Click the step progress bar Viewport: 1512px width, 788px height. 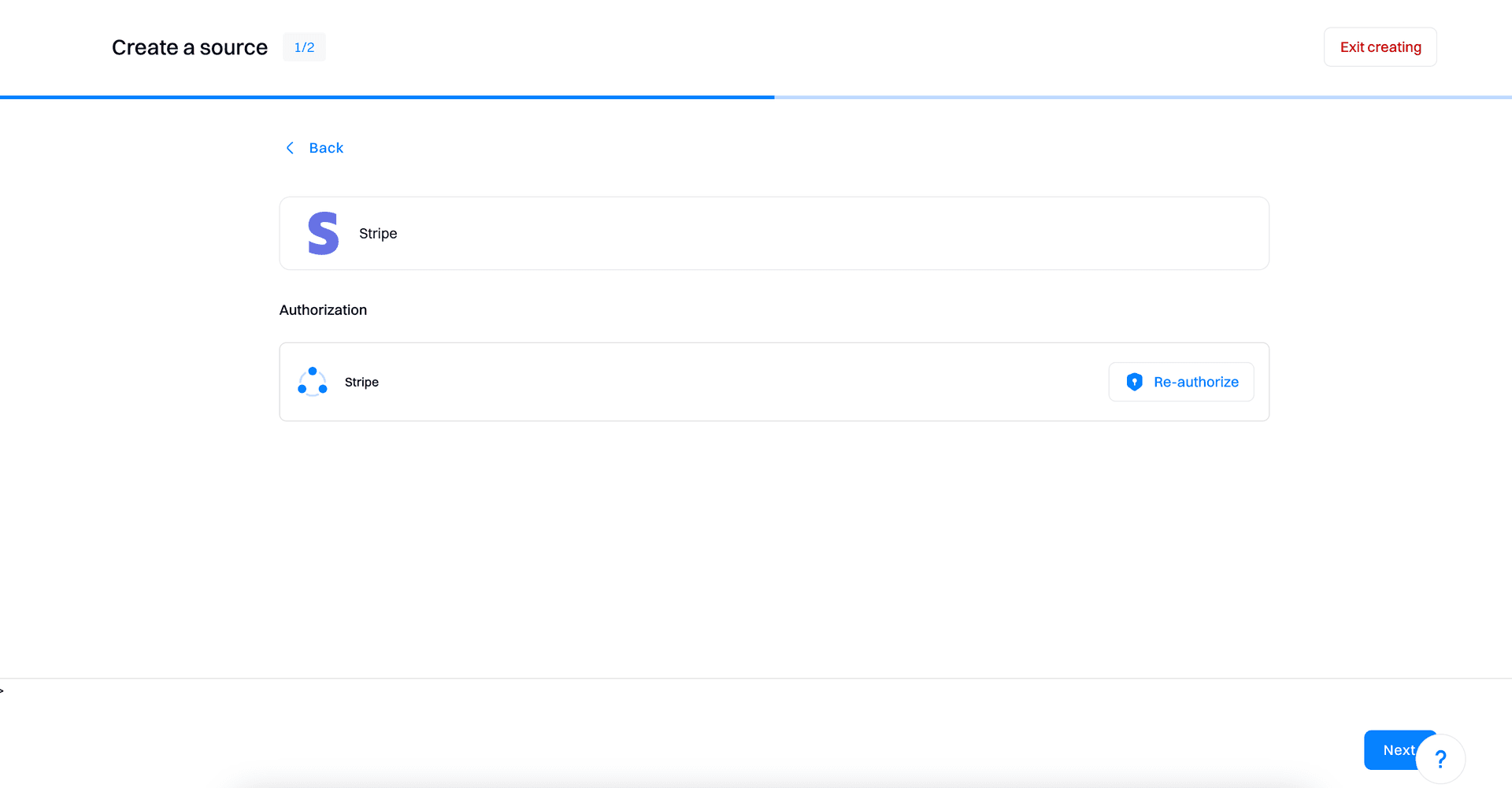(756, 97)
